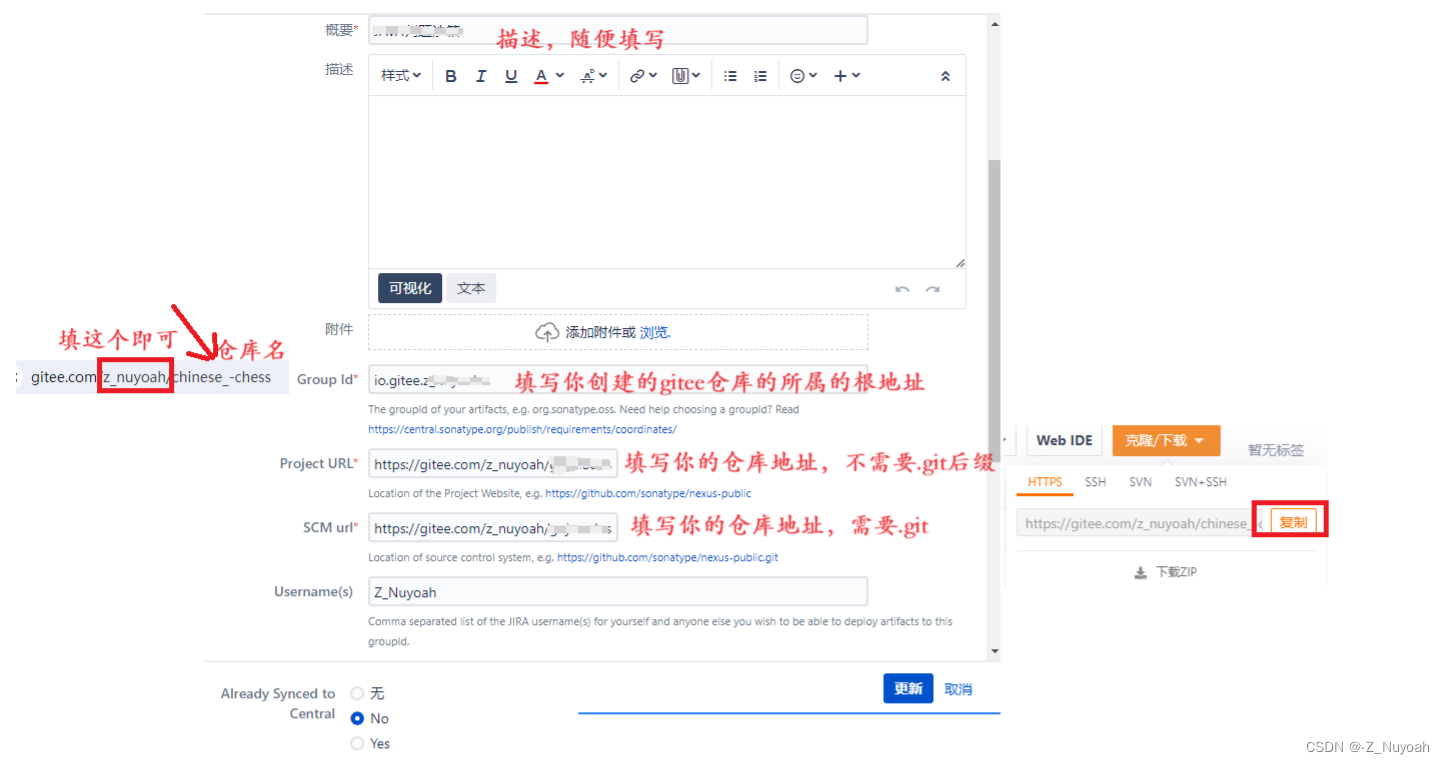
Task: Select the Yes radio option
Action: click(x=357, y=743)
